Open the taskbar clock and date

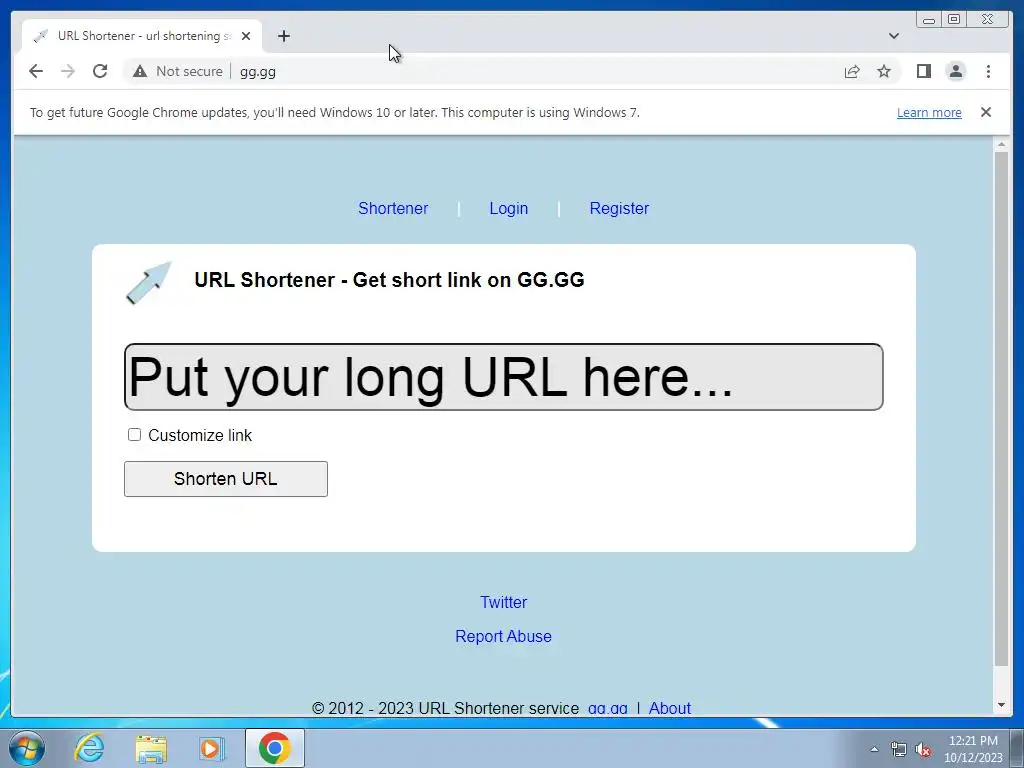(x=973, y=749)
